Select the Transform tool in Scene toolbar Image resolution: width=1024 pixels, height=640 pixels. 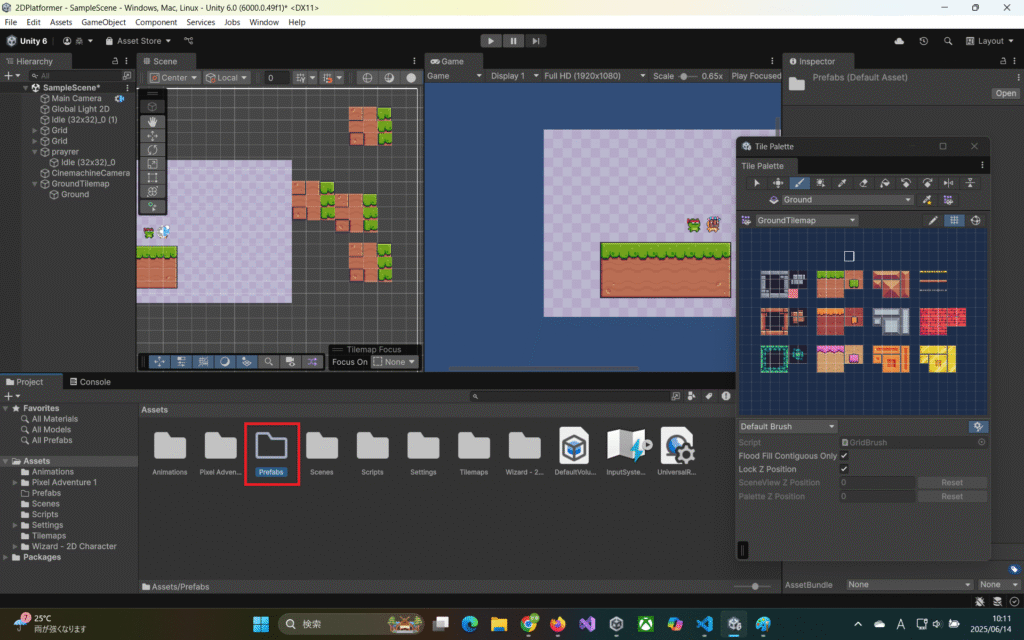[152, 192]
